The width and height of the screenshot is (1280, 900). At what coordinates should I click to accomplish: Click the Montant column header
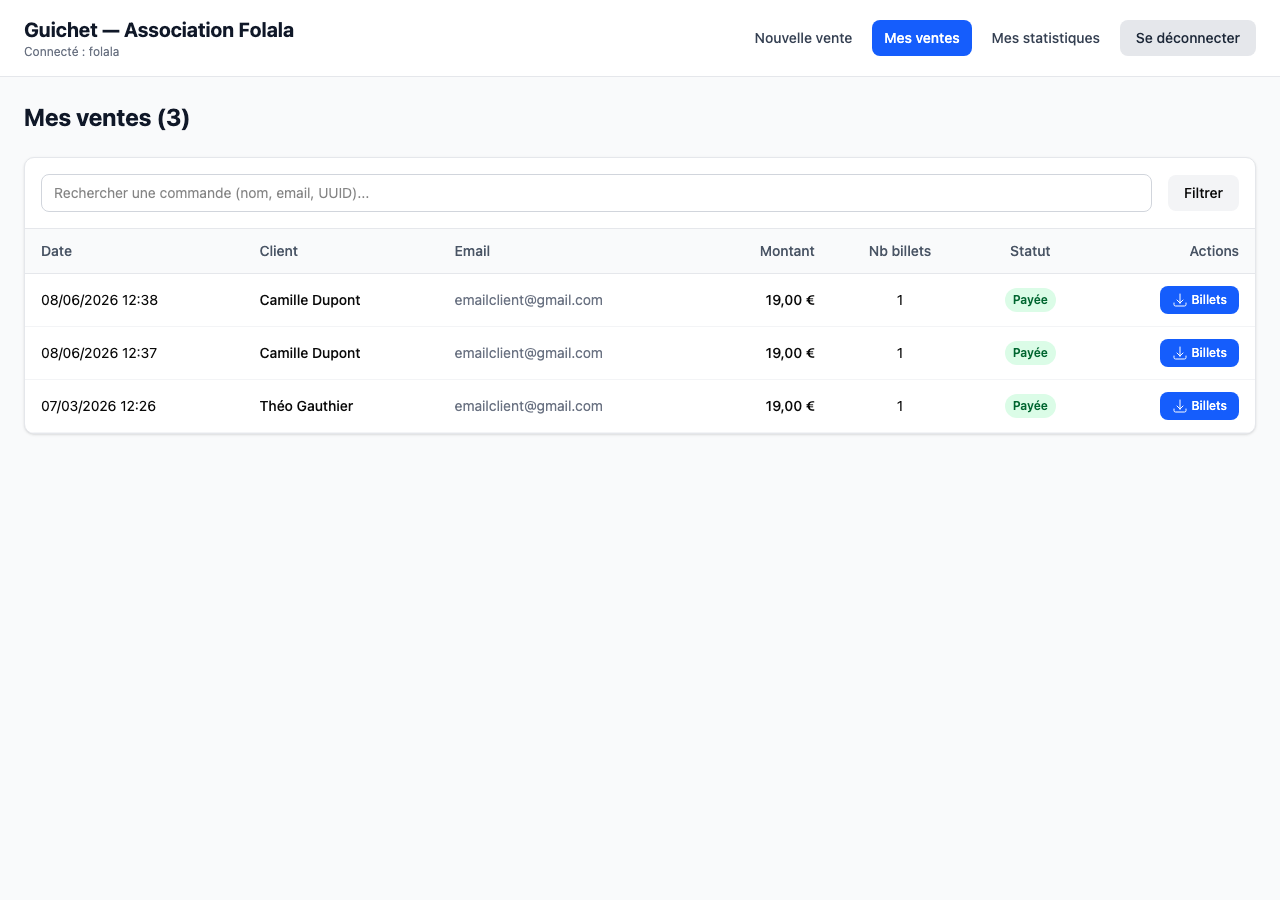[787, 251]
